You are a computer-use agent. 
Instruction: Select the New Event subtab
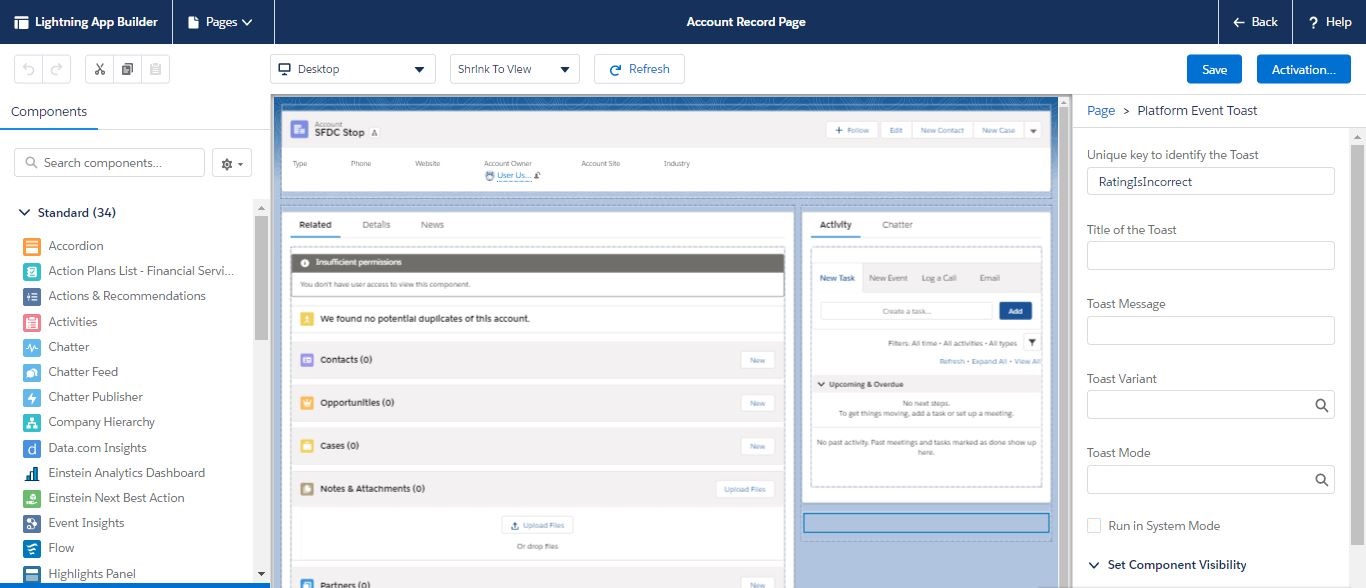click(x=888, y=278)
